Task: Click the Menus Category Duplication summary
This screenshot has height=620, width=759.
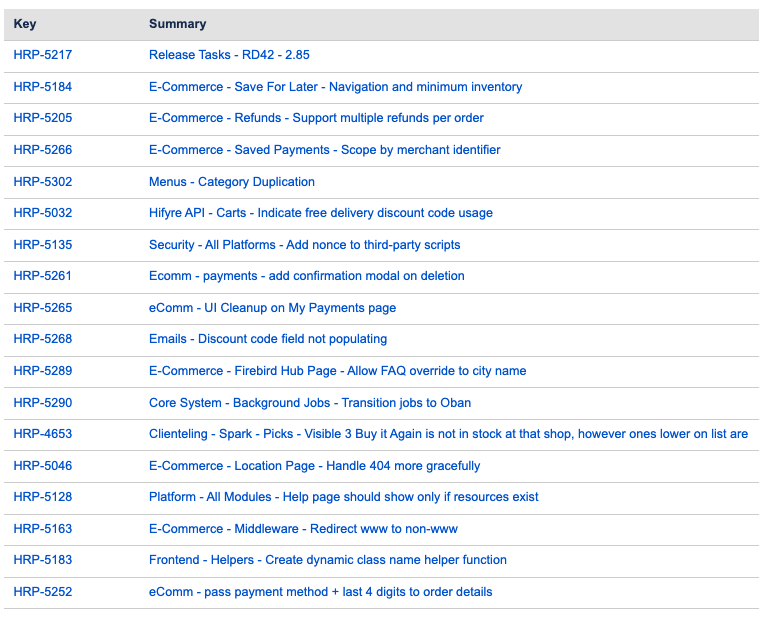Action: coord(231,182)
